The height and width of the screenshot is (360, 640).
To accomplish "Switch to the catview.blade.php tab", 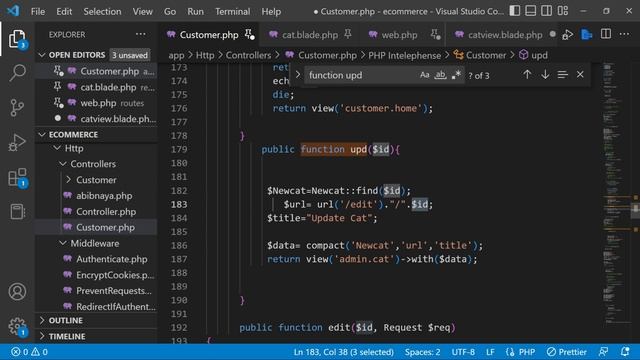I will coord(504,35).
